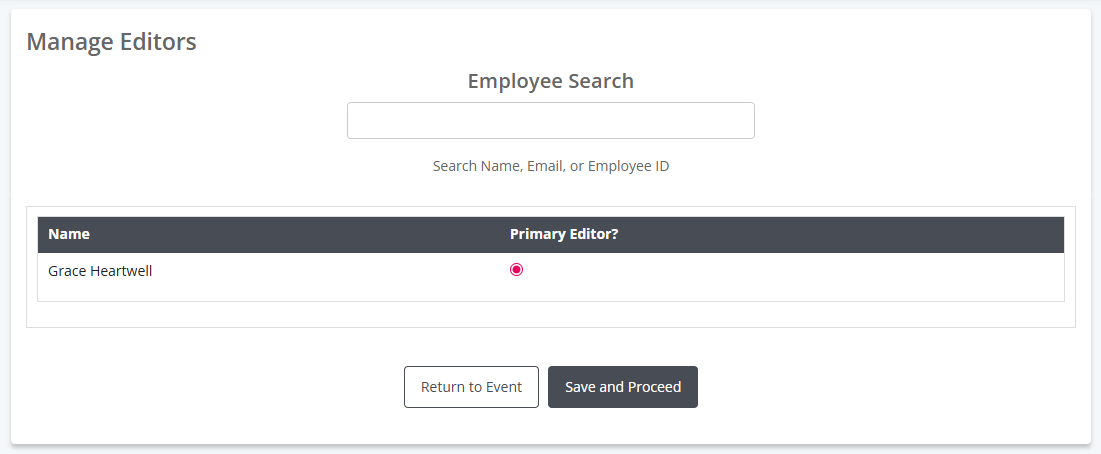Select Grace Heartwell as primary editor

click(516, 269)
